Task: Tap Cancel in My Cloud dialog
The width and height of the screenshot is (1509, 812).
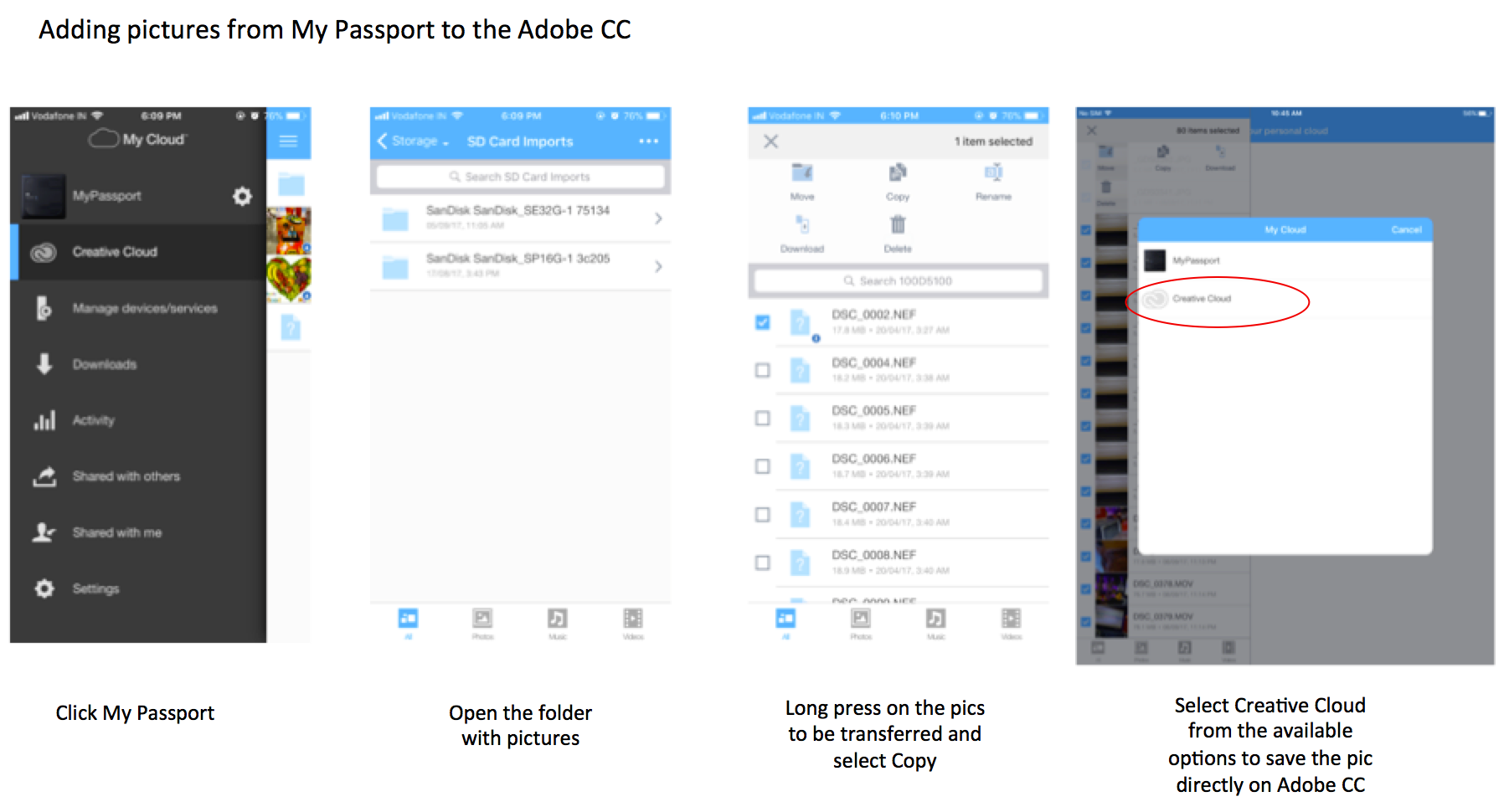Action: (x=1406, y=229)
